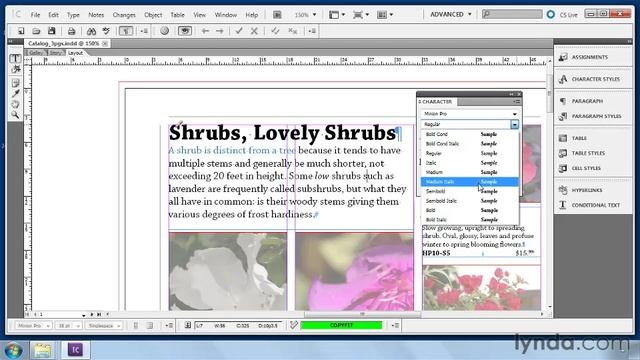The width and height of the screenshot is (640, 360).
Task: Open the File menu
Action: [x=35, y=15]
